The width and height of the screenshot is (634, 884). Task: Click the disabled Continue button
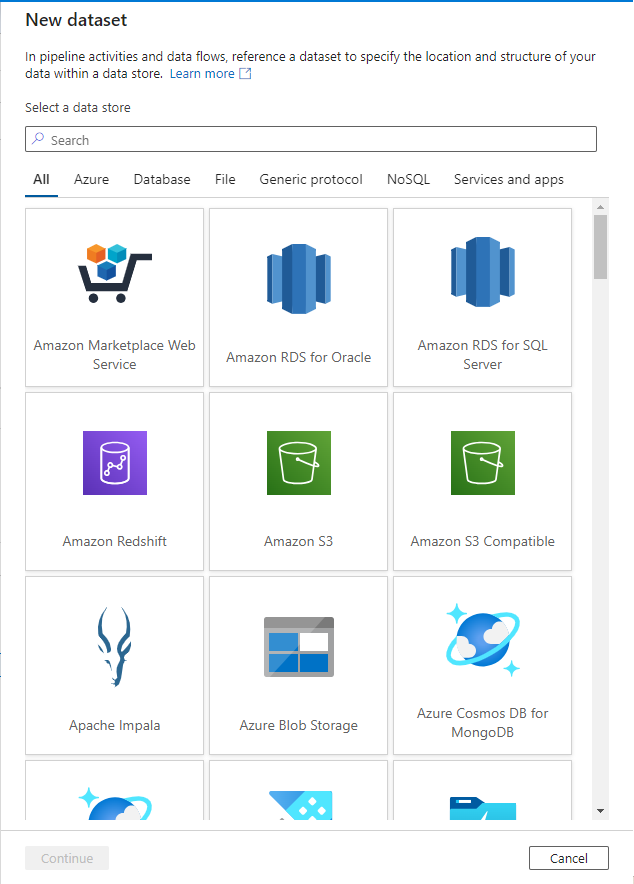click(67, 858)
